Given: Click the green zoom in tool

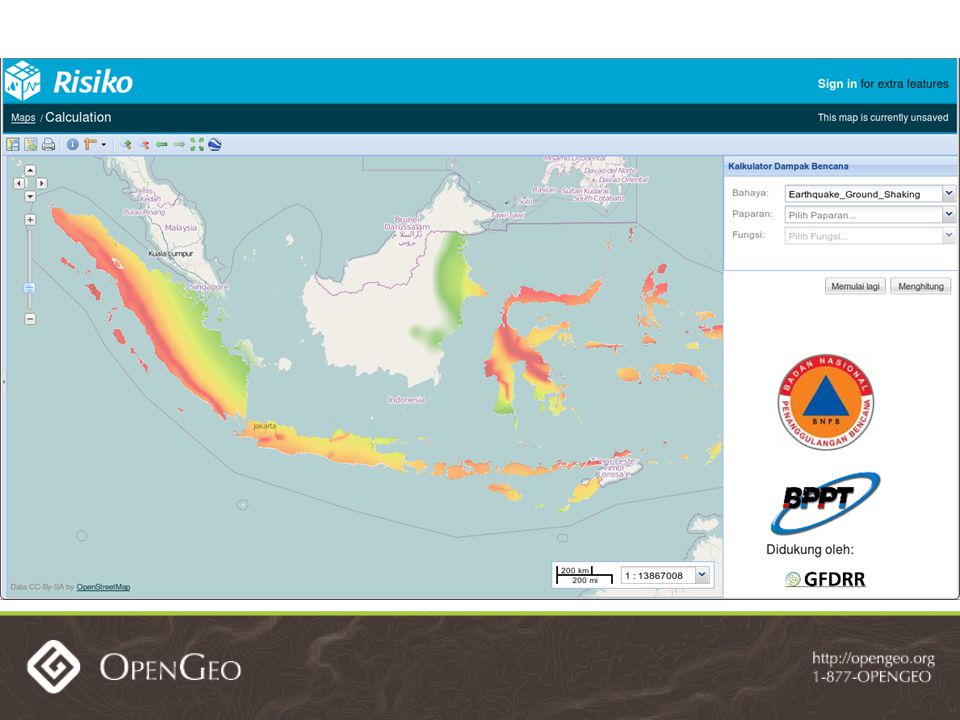Looking at the screenshot, I should coord(127,145).
